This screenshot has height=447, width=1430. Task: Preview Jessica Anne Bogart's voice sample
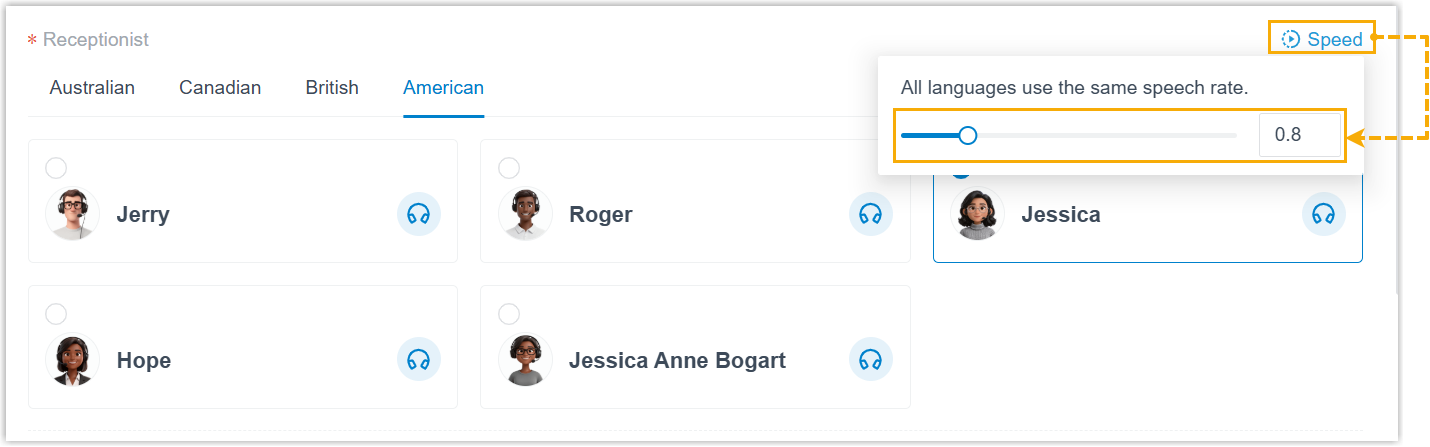(x=871, y=360)
